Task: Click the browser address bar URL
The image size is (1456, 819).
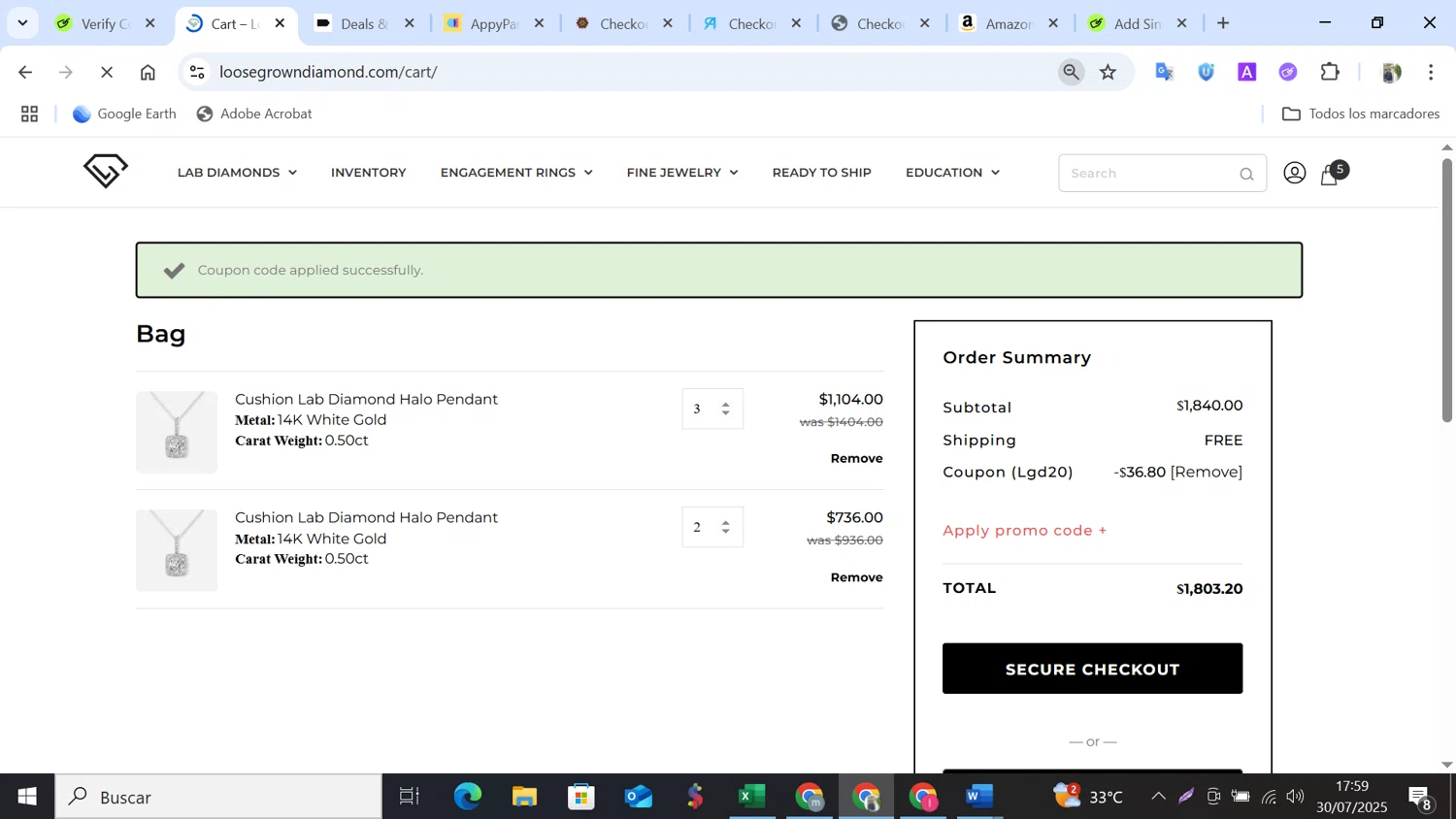Action: tap(328, 72)
